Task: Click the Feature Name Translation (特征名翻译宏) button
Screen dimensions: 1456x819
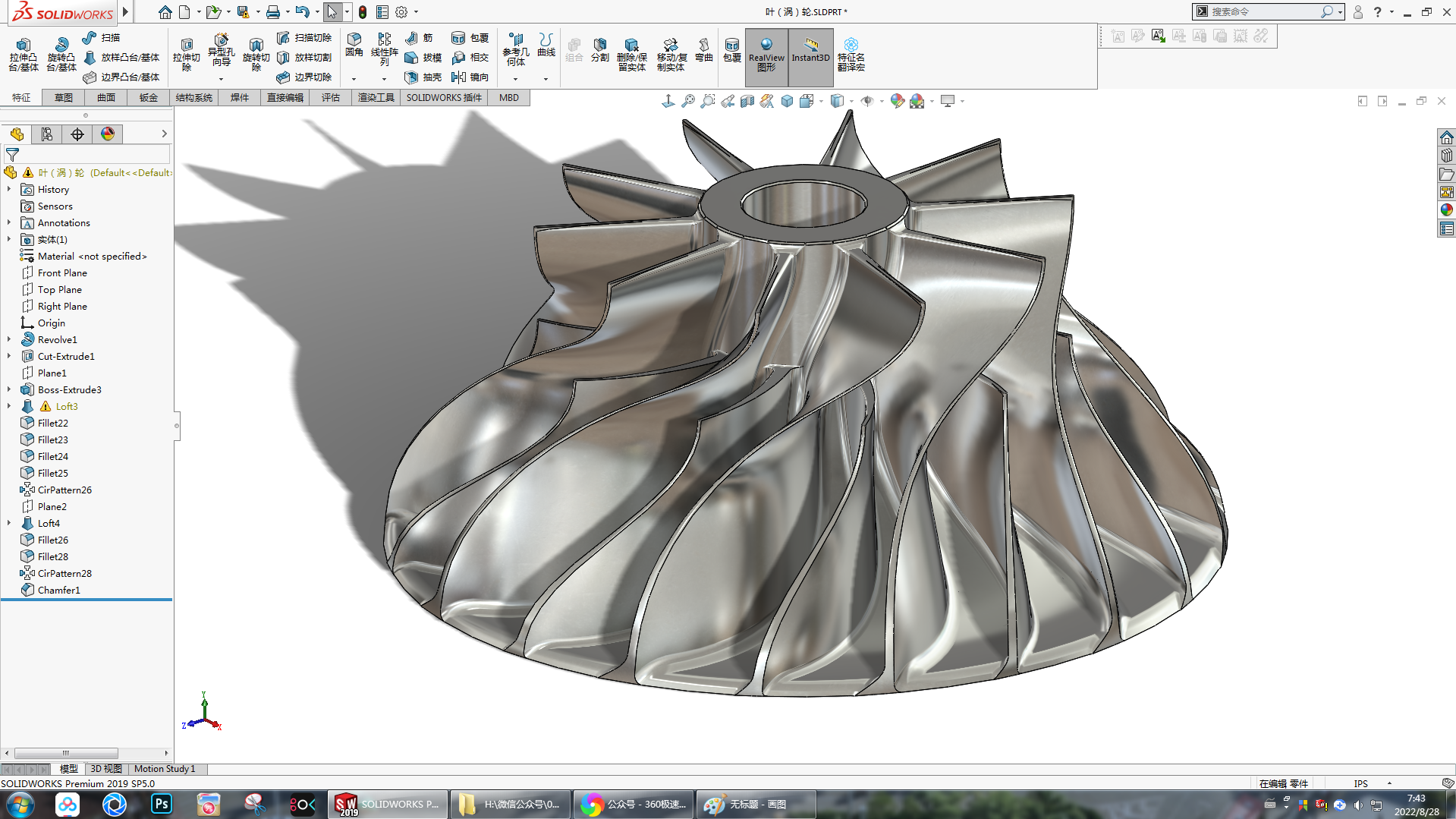Action: (851, 54)
